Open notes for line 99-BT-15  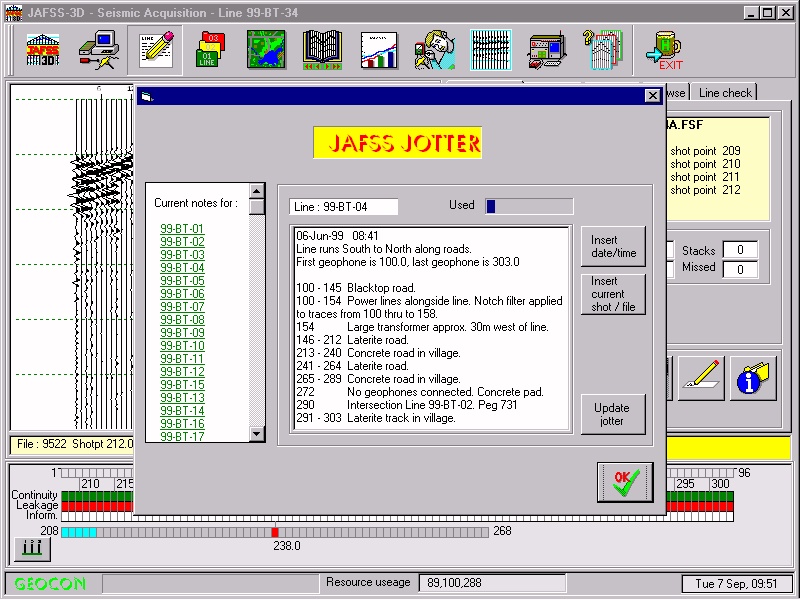(x=182, y=385)
